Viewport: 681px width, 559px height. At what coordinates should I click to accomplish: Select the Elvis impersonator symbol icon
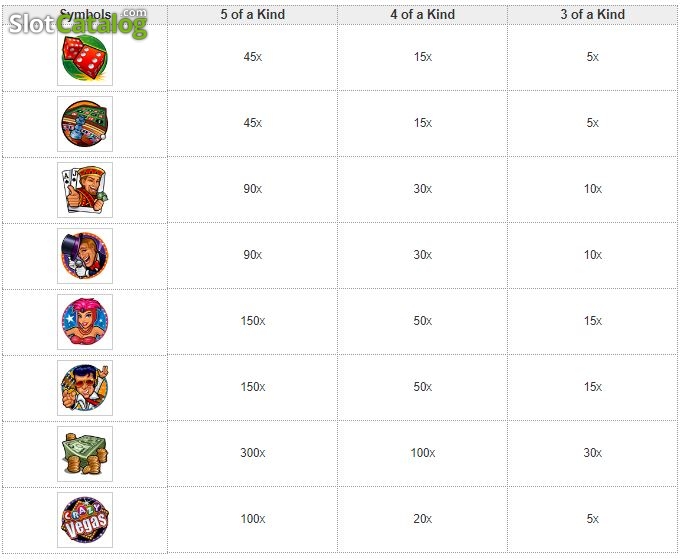point(85,388)
